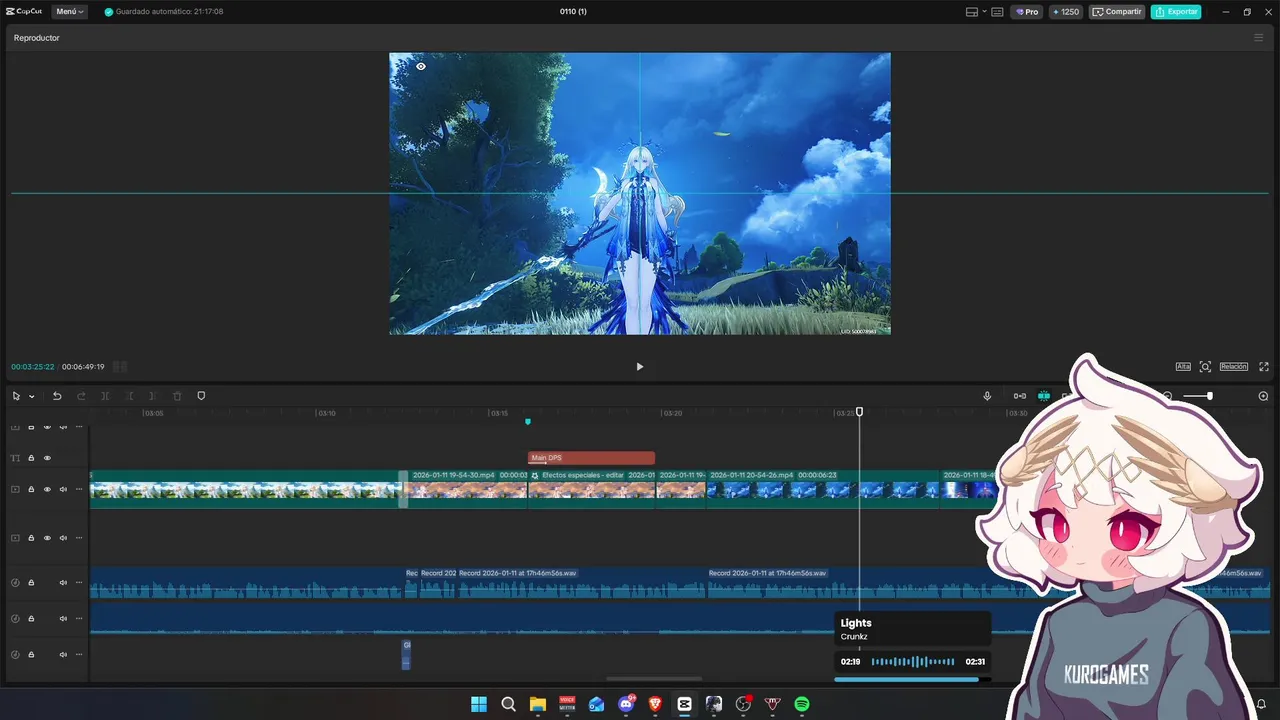Select the Main DPS text clip
This screenshot has height=720, width=1280.
coord(591,458)
